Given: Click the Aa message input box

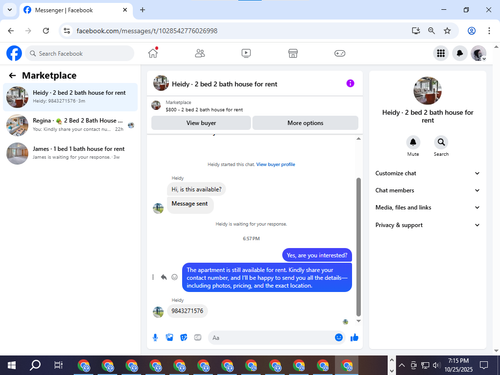Looking at the screenshot, I should [x=271, y=338].
